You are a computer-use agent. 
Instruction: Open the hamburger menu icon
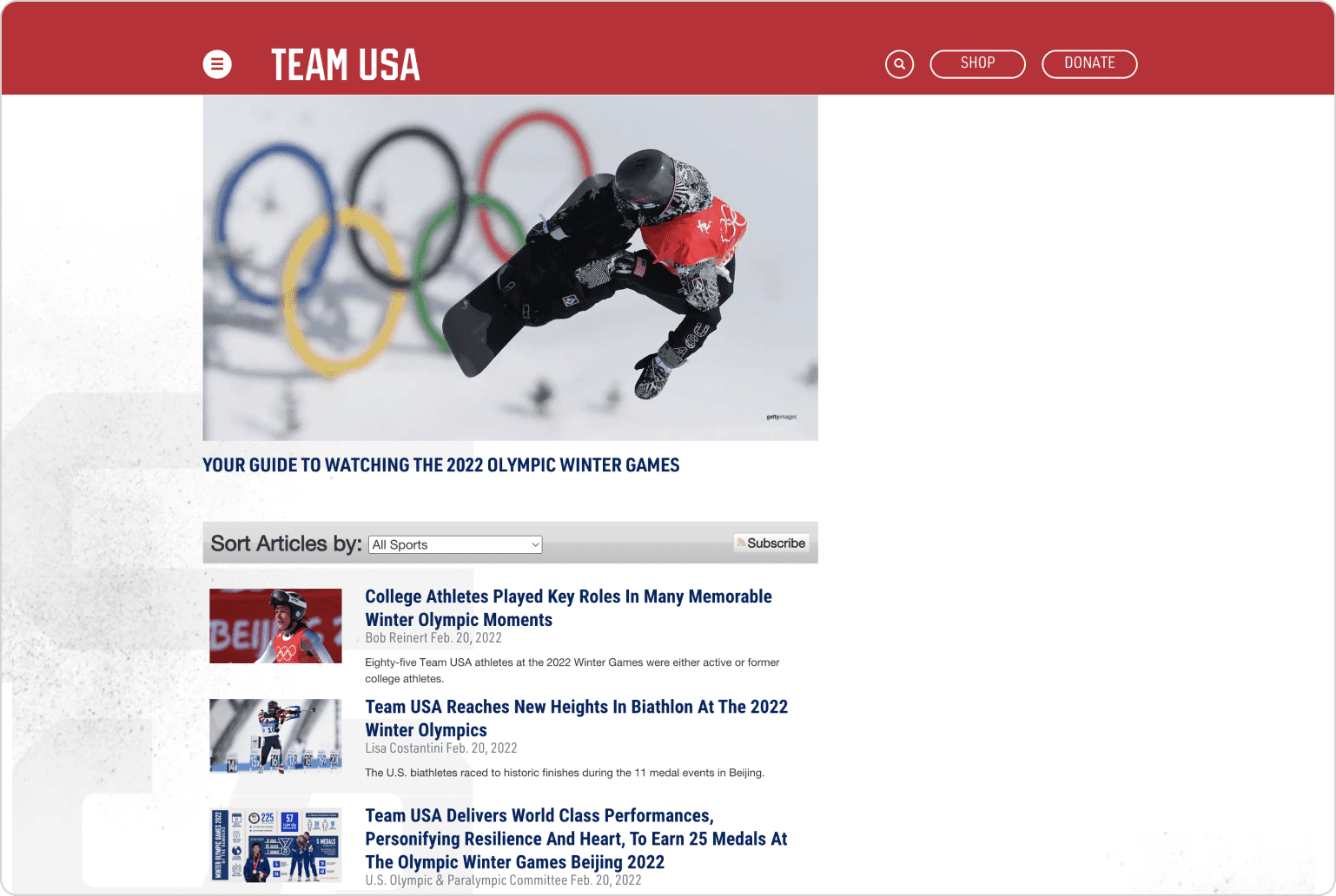click(x=217, y=64)
